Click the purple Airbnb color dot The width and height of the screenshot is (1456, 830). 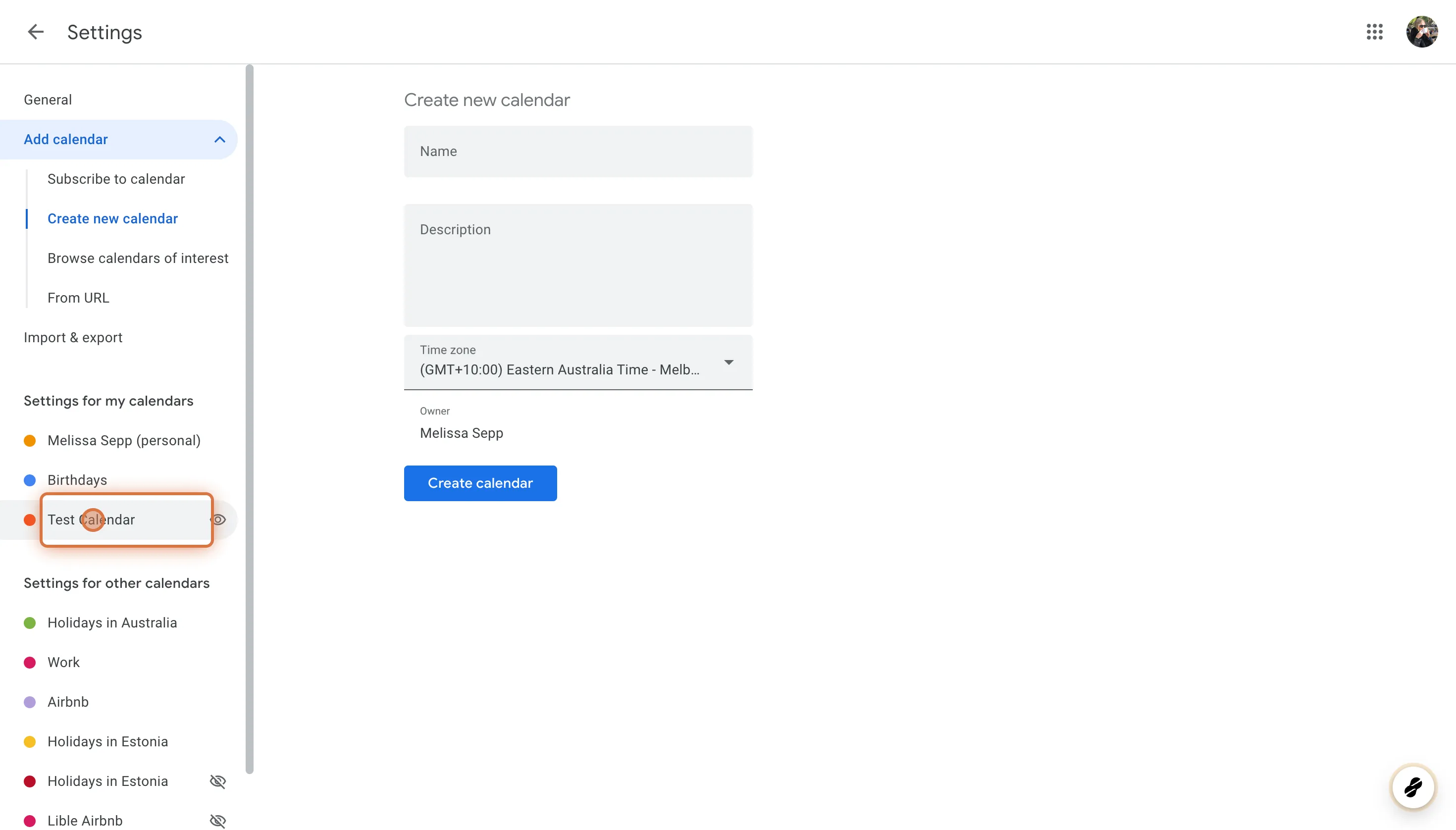pos(30,702)
